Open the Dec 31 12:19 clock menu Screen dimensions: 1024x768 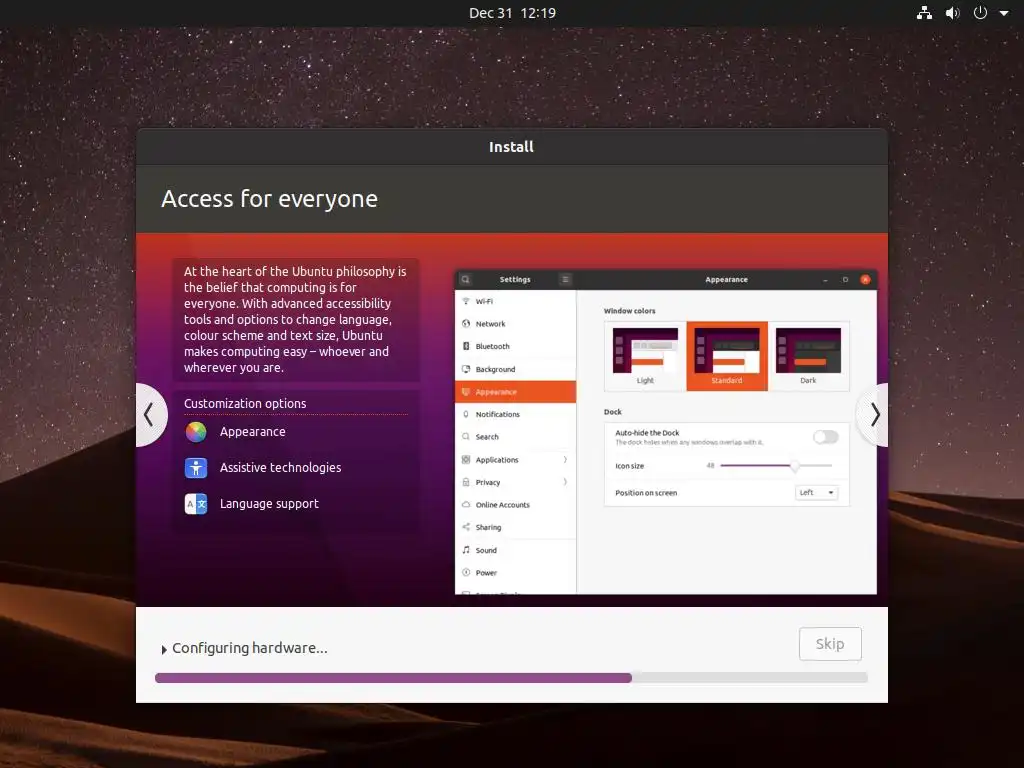(x=512, y=13)
